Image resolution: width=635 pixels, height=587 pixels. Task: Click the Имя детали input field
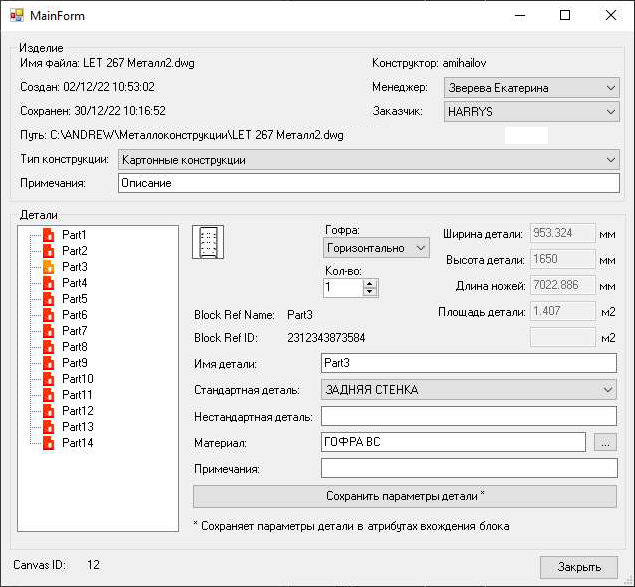click(468, 364)
